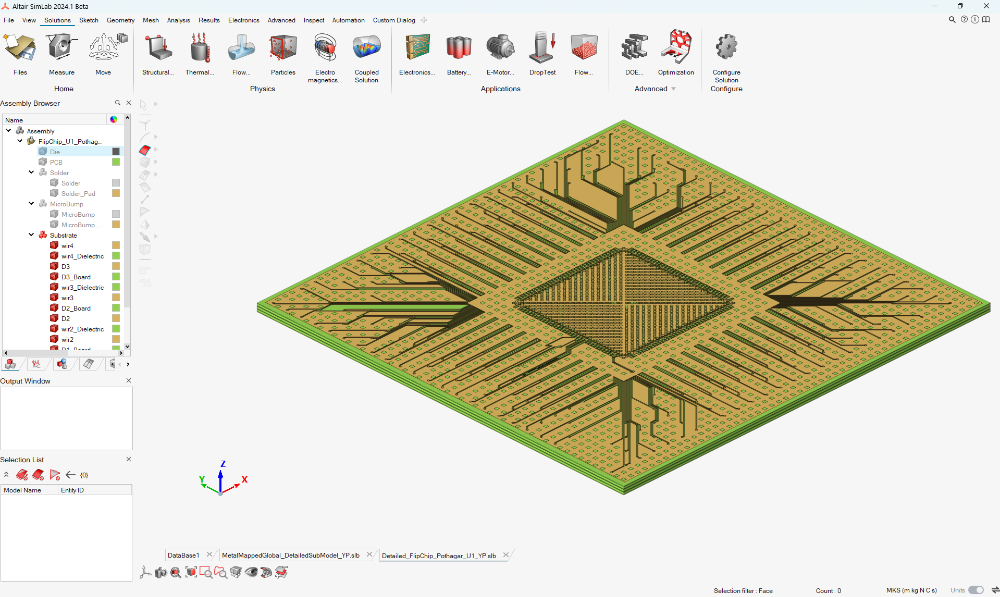Close the Output Window panel
This screenshot has width=1000, height=597.
(129, 381)
